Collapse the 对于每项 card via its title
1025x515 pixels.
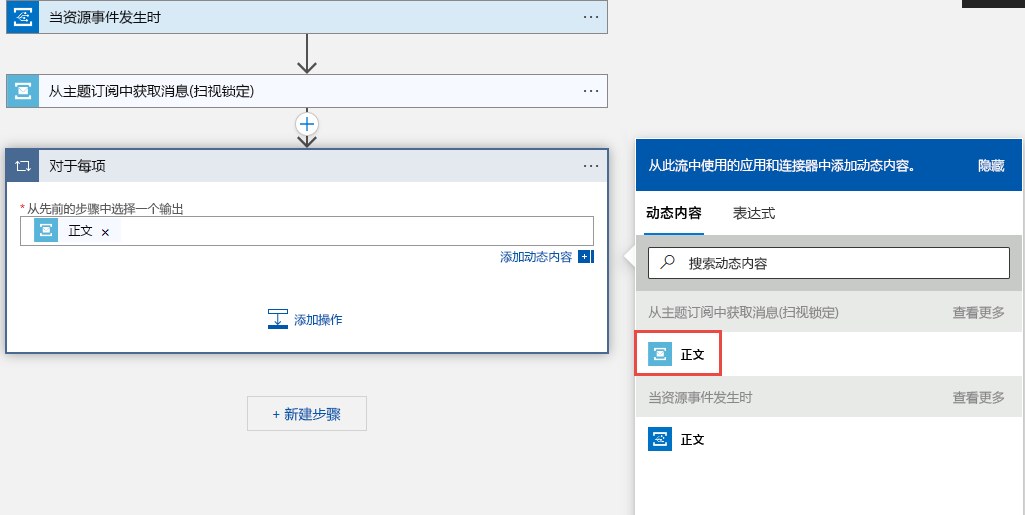pos(77,166)
